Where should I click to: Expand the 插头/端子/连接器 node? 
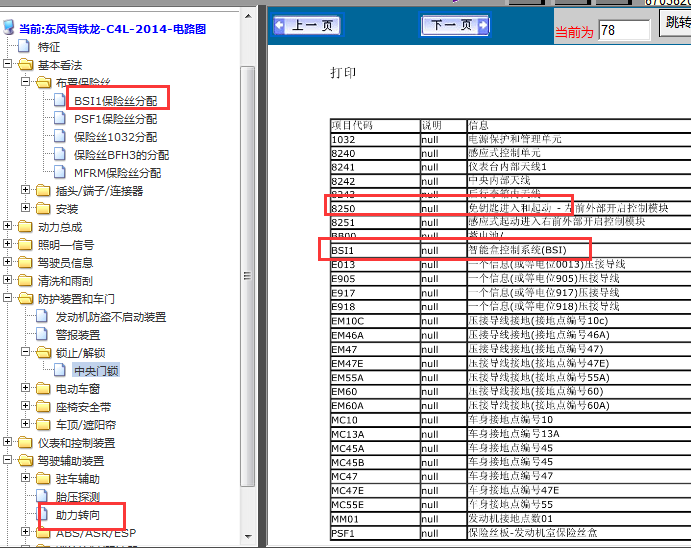tap(26, 190)
